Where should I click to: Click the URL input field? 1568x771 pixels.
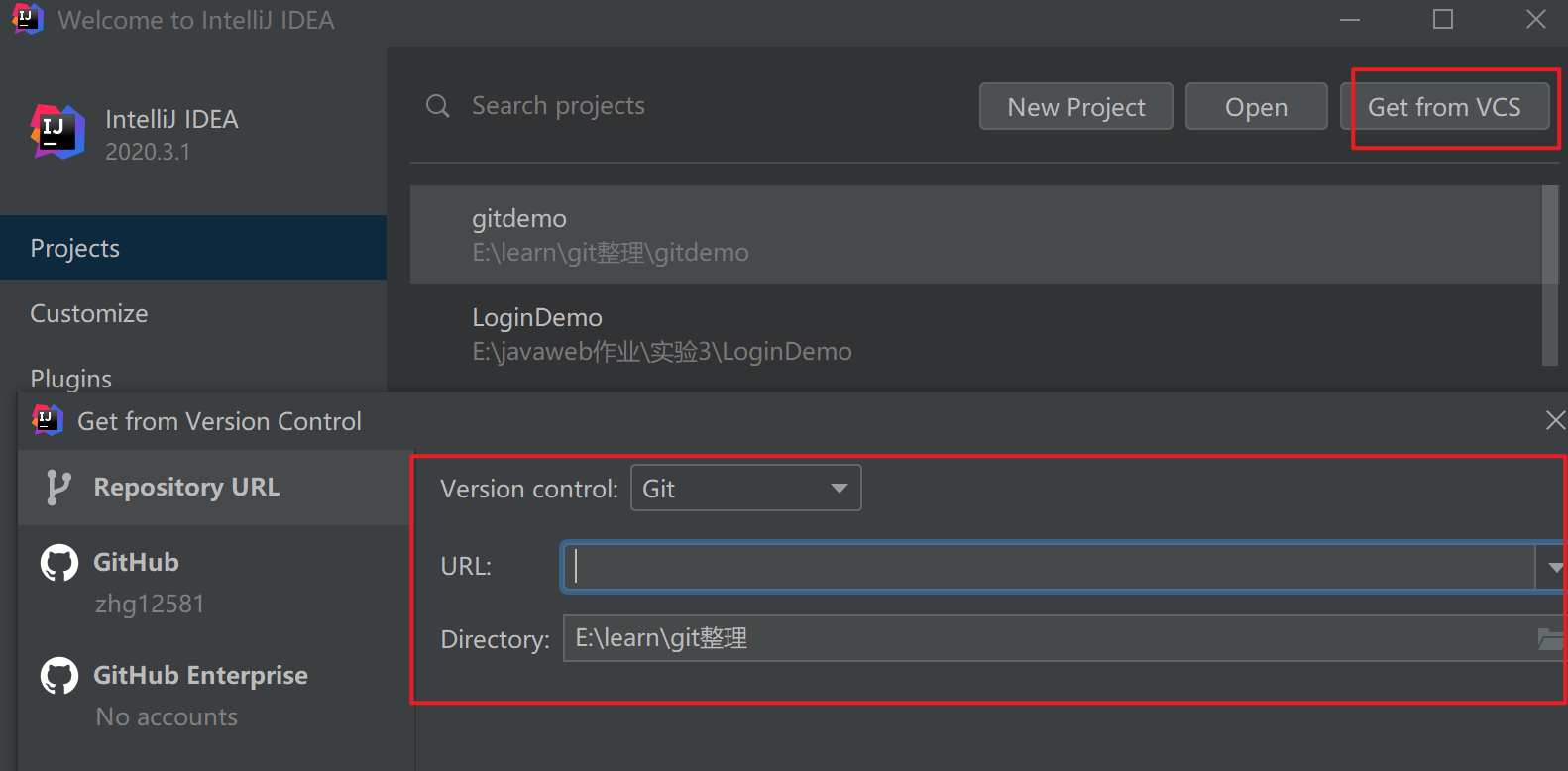coord(1049,567)
